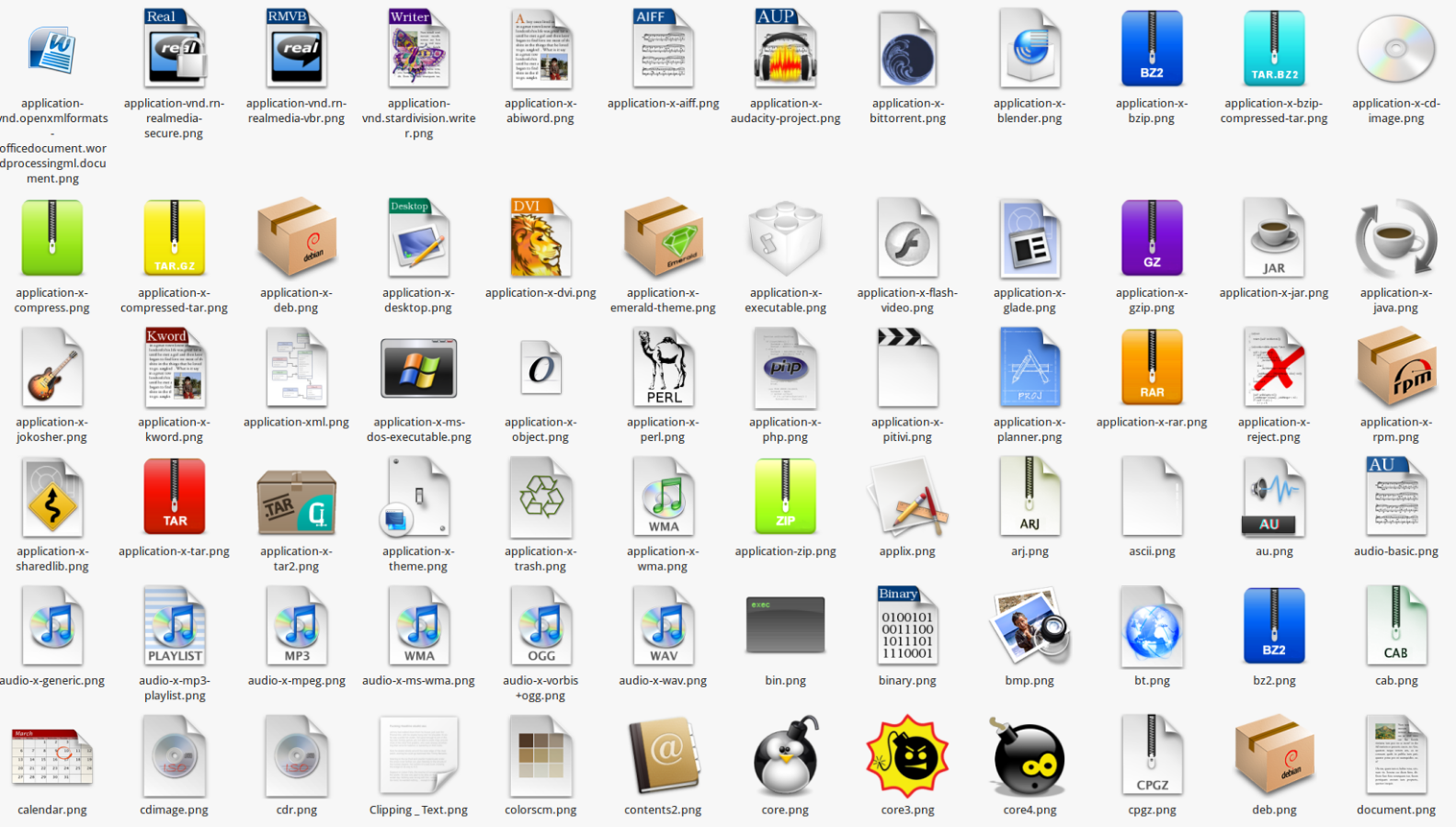Select the application-x-blender.png icon
Screen dimensions: 1456x827
tap(1029, 49)
